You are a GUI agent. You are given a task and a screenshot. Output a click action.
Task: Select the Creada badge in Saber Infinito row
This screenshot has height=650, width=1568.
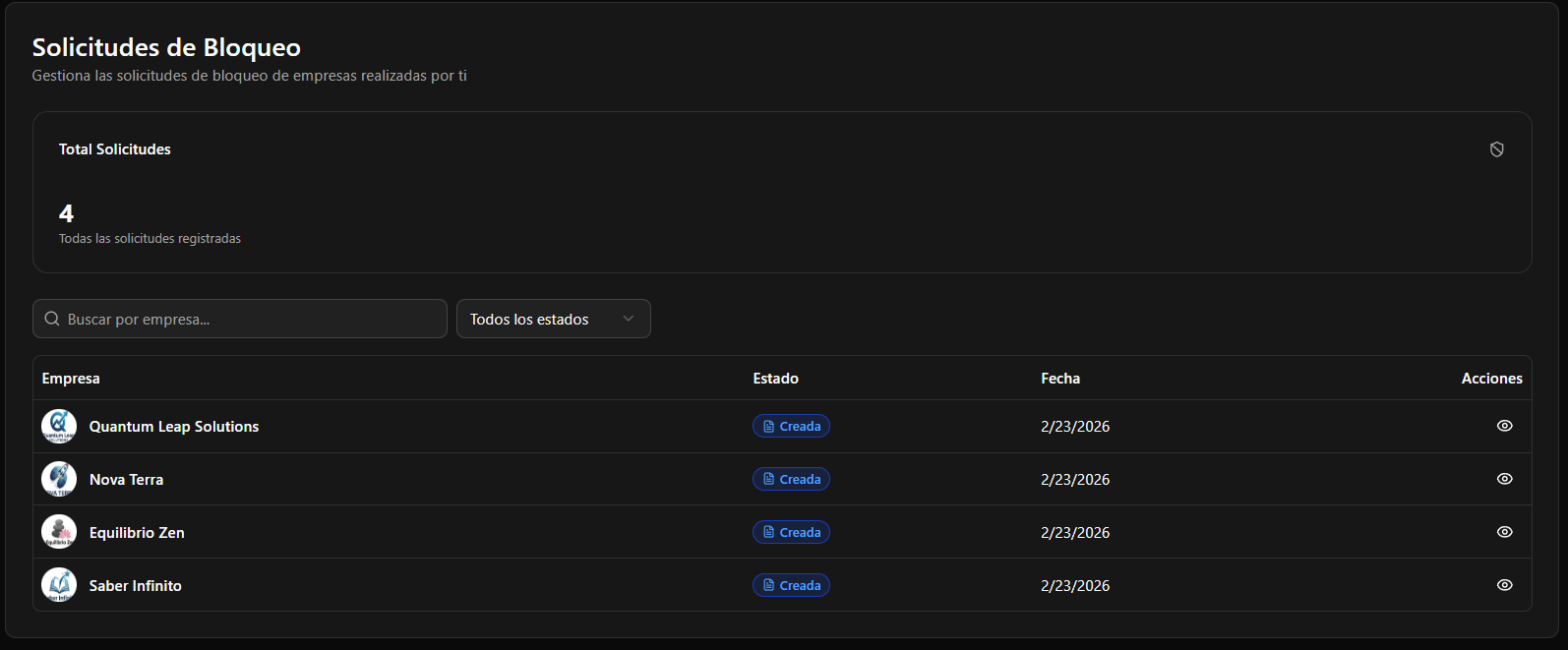(791, 585)
